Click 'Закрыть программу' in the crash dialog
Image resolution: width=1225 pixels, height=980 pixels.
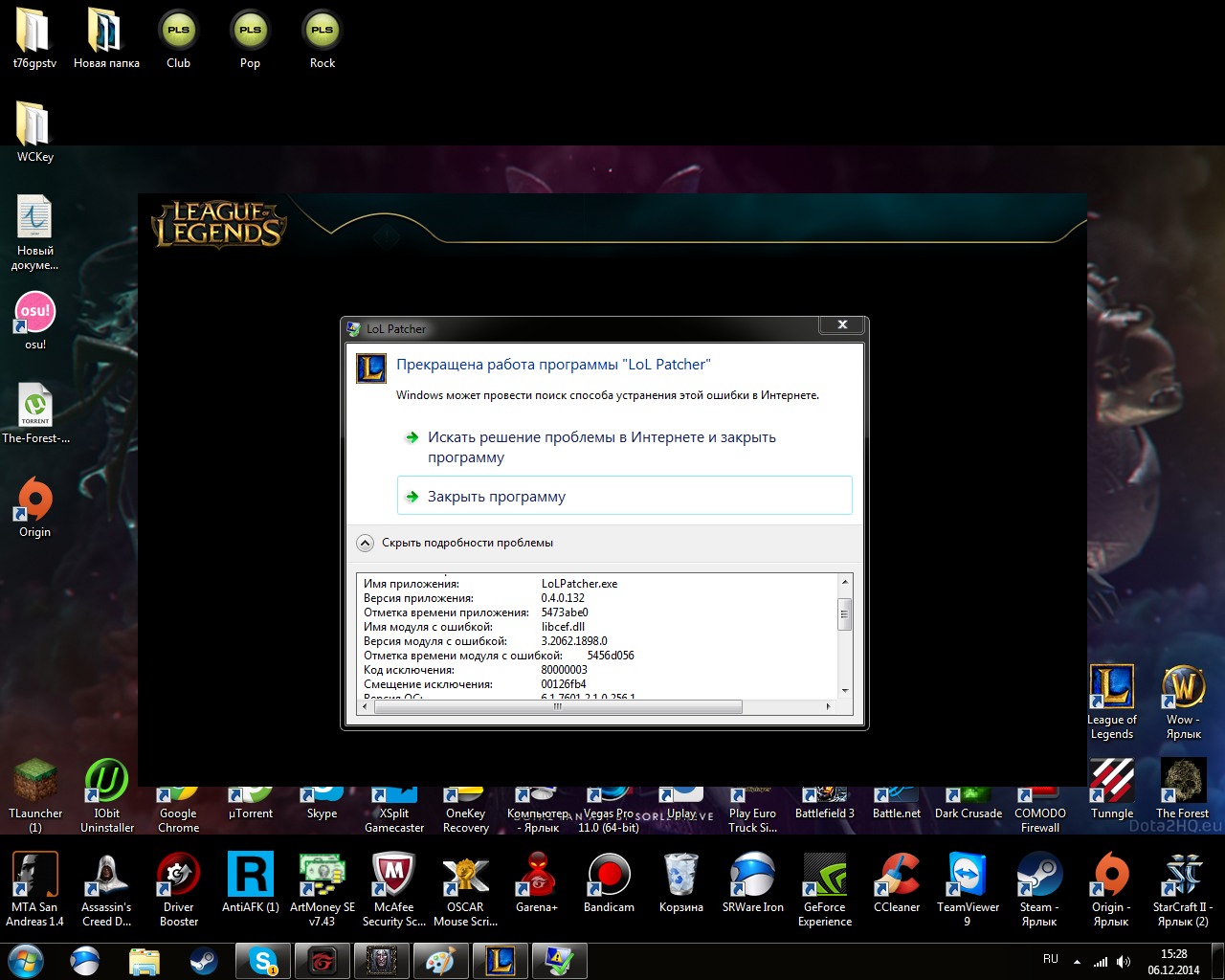tap(624, 496)
